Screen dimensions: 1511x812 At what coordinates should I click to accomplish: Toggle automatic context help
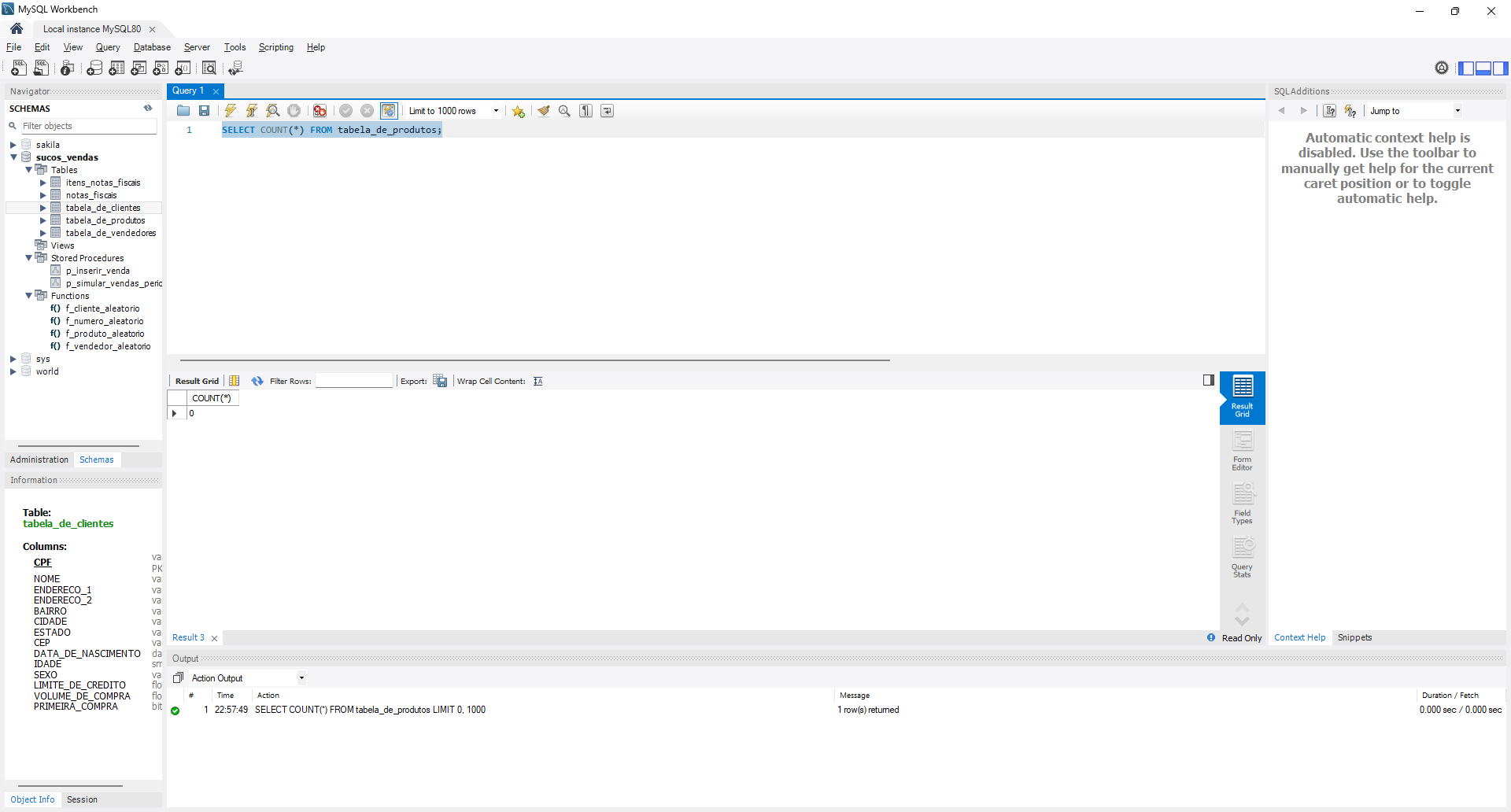[1350, 111]
